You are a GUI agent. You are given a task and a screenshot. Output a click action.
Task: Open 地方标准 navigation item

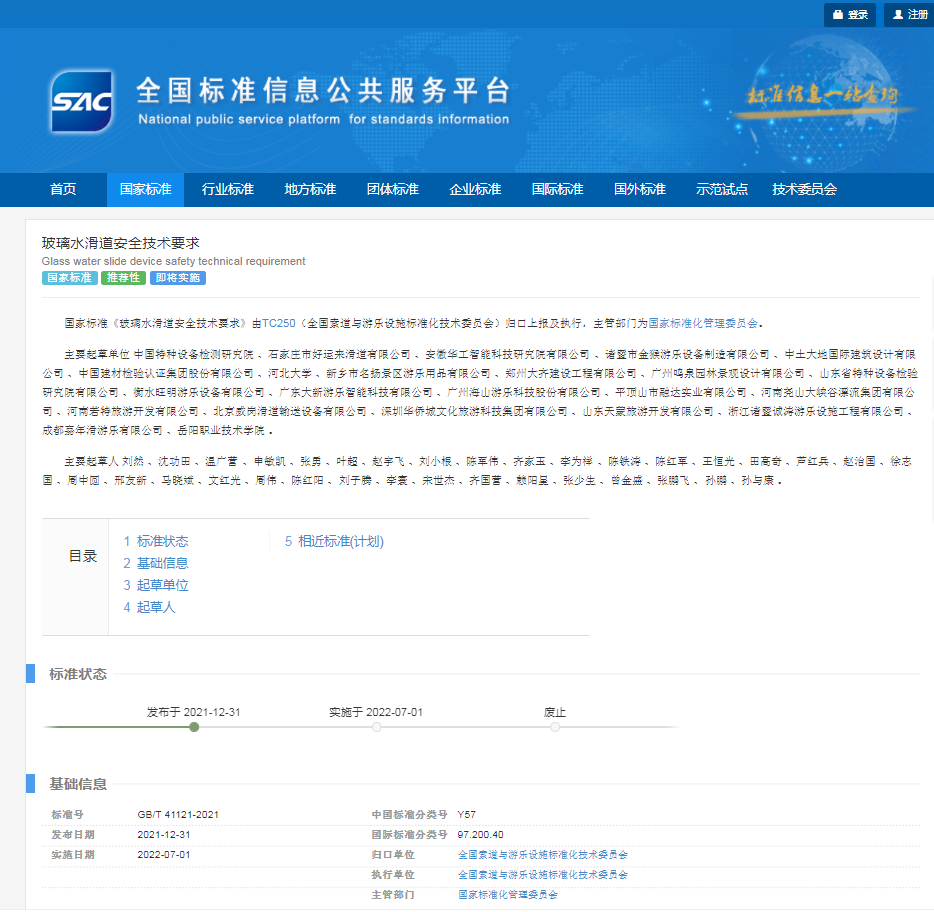point(310,190)
